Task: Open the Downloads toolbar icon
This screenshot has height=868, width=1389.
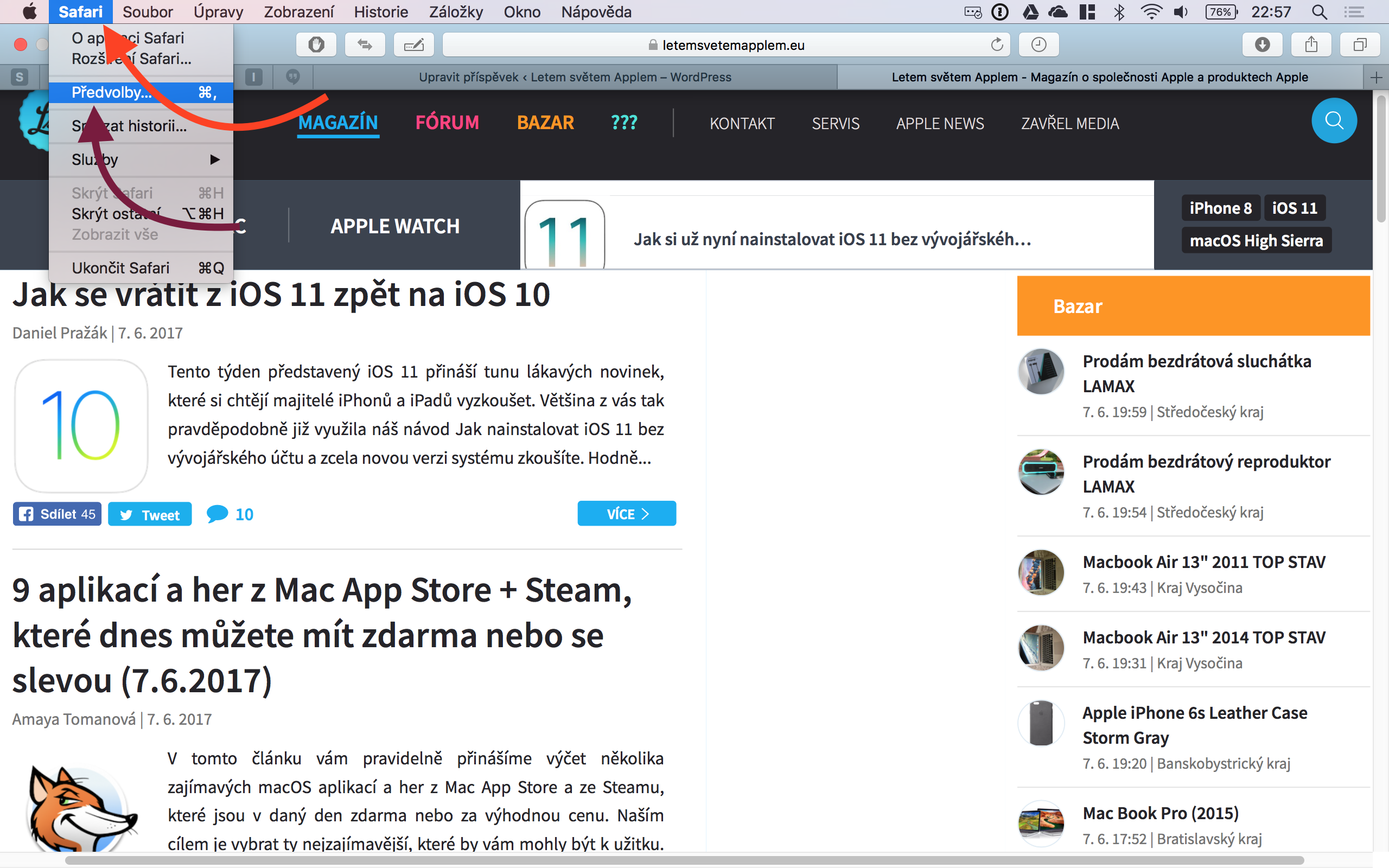Action: (1262, 45)
